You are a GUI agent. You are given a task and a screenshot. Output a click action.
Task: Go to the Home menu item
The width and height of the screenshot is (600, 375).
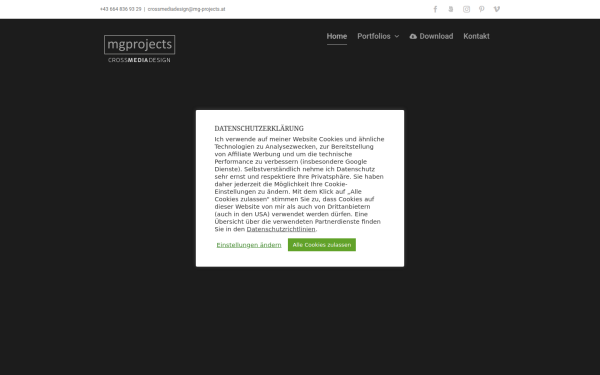tap(337, 36)
